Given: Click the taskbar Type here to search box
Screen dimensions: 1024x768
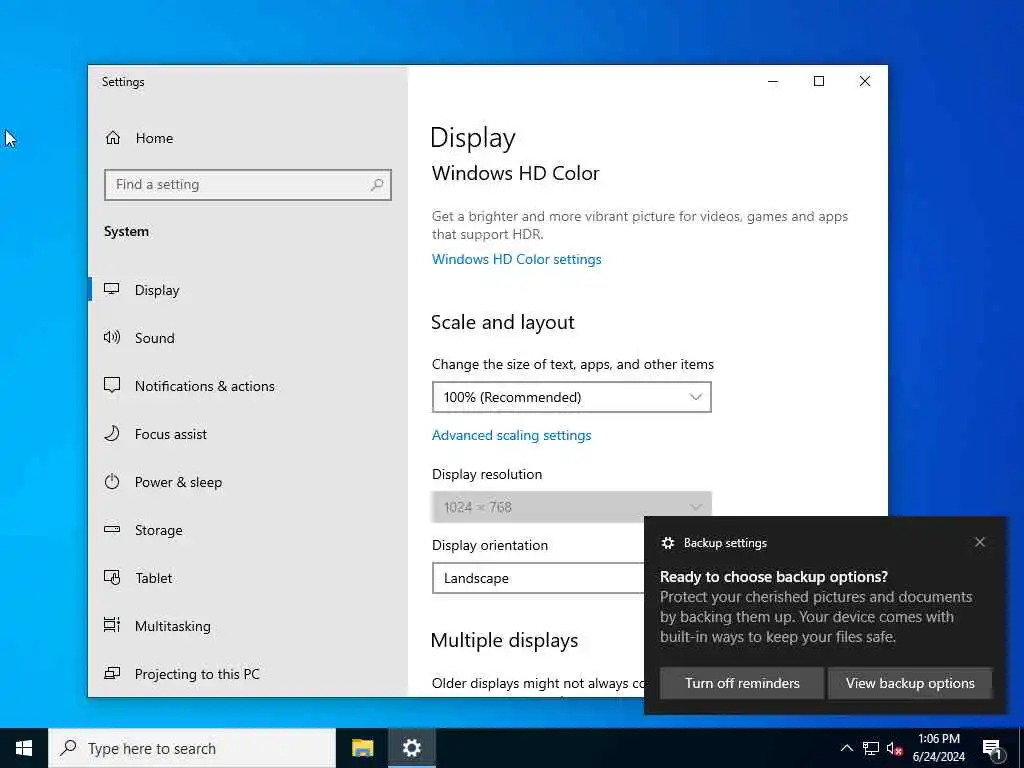Looking at the screenshot, I should pyautogui.click(x=192, y=748).
